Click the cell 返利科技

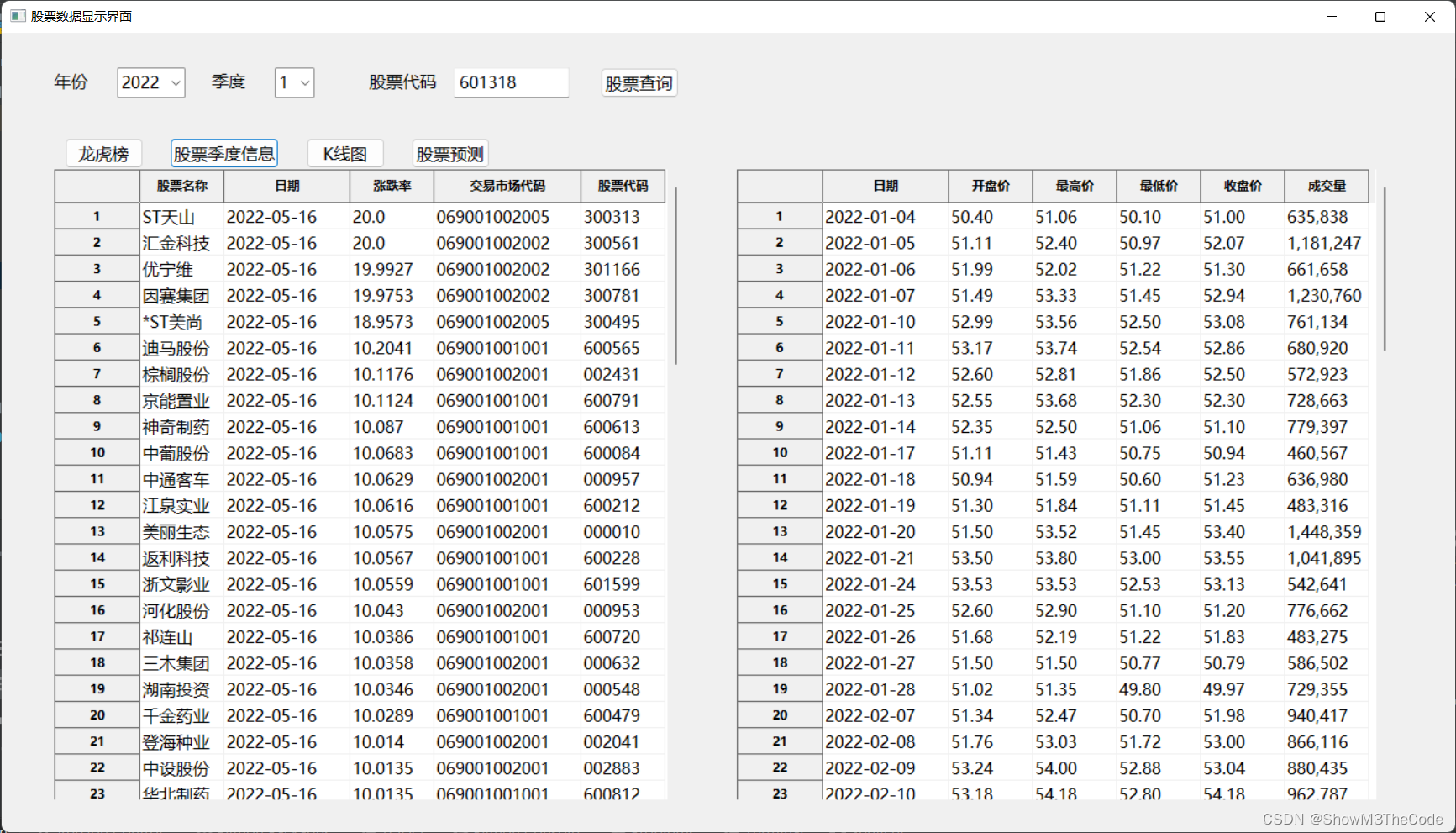pyautogui.click(x=181, y=558)
